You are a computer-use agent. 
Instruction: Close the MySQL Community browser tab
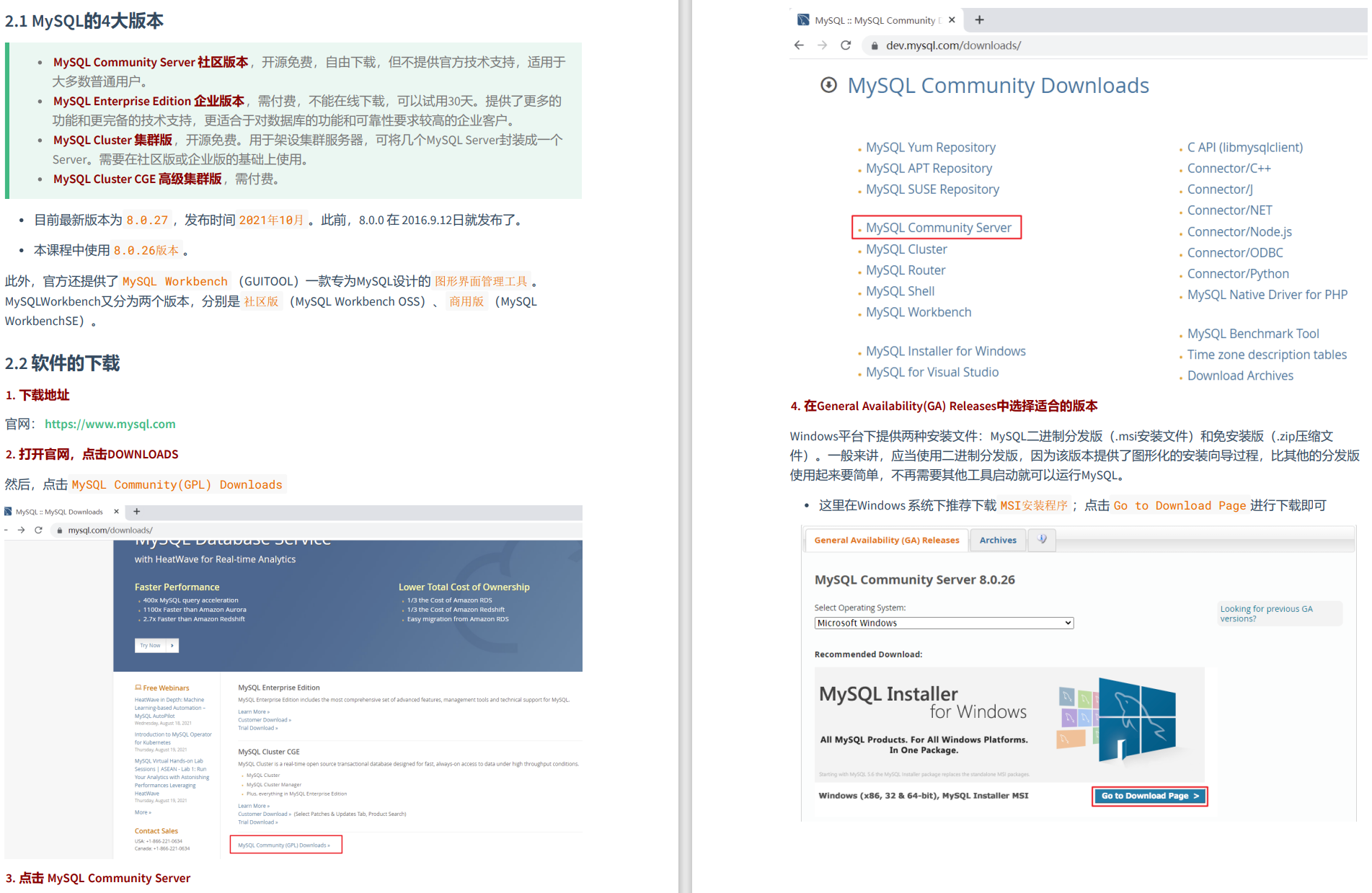[952, 20]
